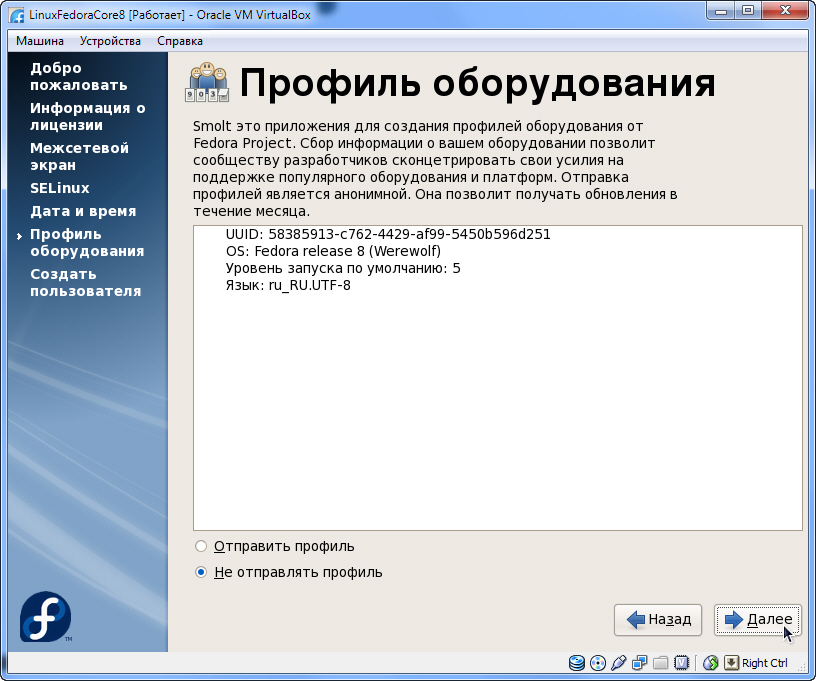Click the shared folders status icon
Viewport: 816px width, 681px height.
click(x=660, y=663)
